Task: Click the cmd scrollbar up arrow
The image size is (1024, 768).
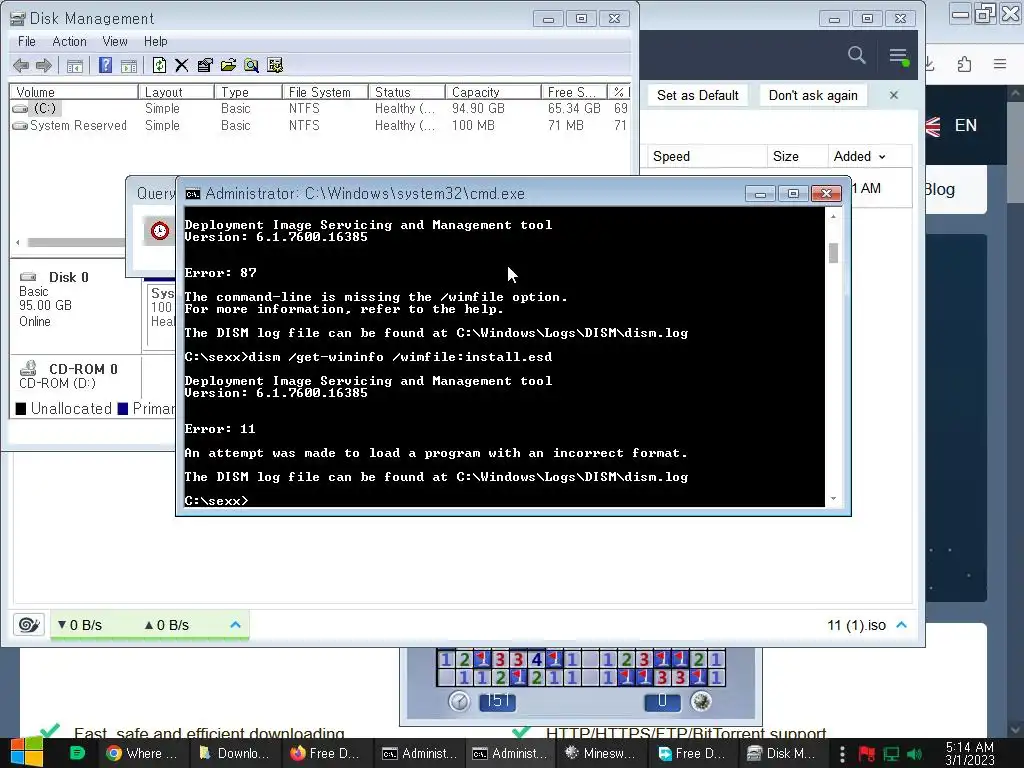Action: 833,216
